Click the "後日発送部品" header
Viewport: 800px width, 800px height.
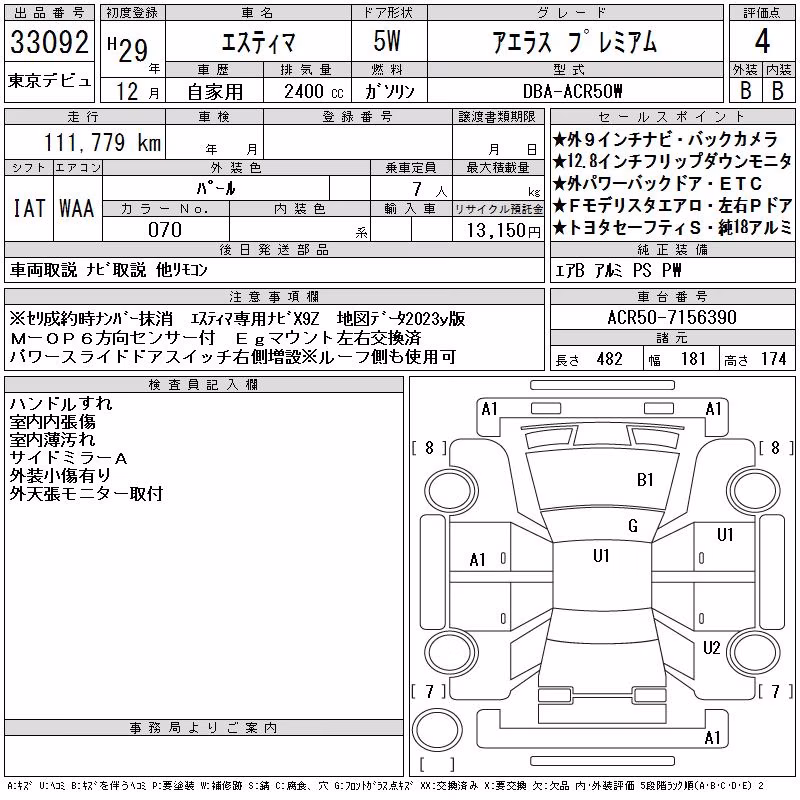[x=274, y=249]
